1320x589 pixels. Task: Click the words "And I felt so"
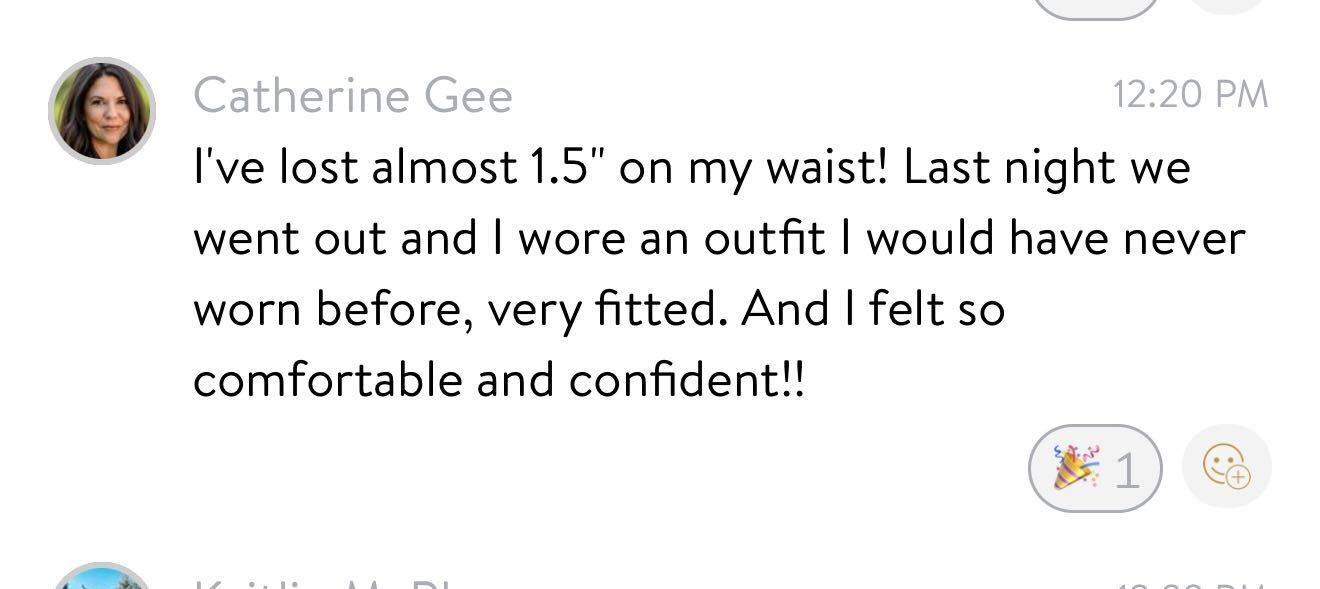872,310
